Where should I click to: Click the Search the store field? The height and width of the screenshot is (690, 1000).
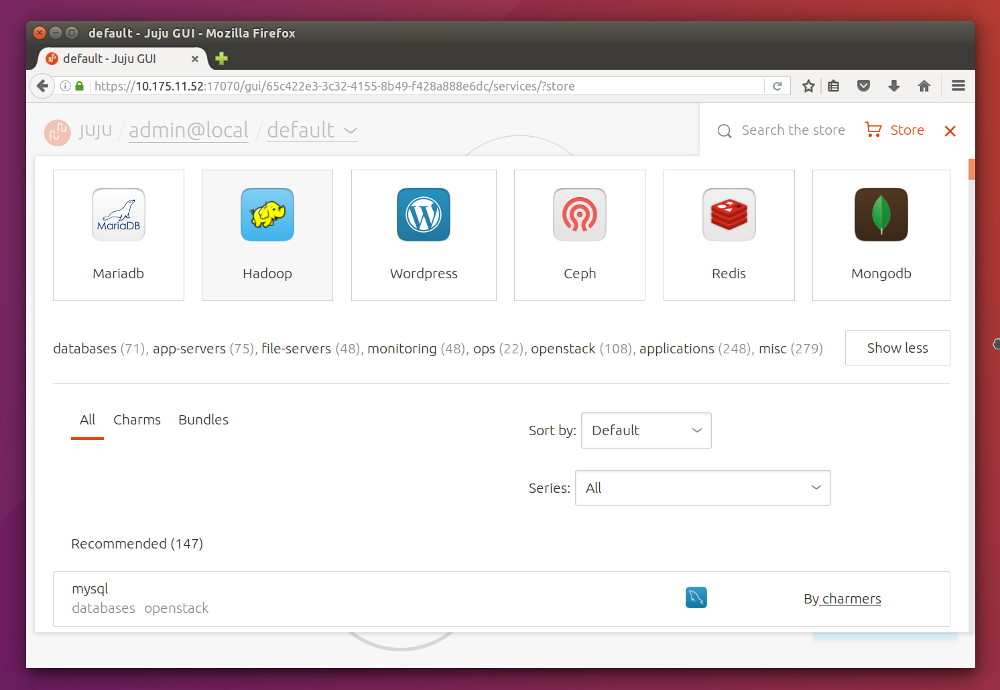coord(792,130)
